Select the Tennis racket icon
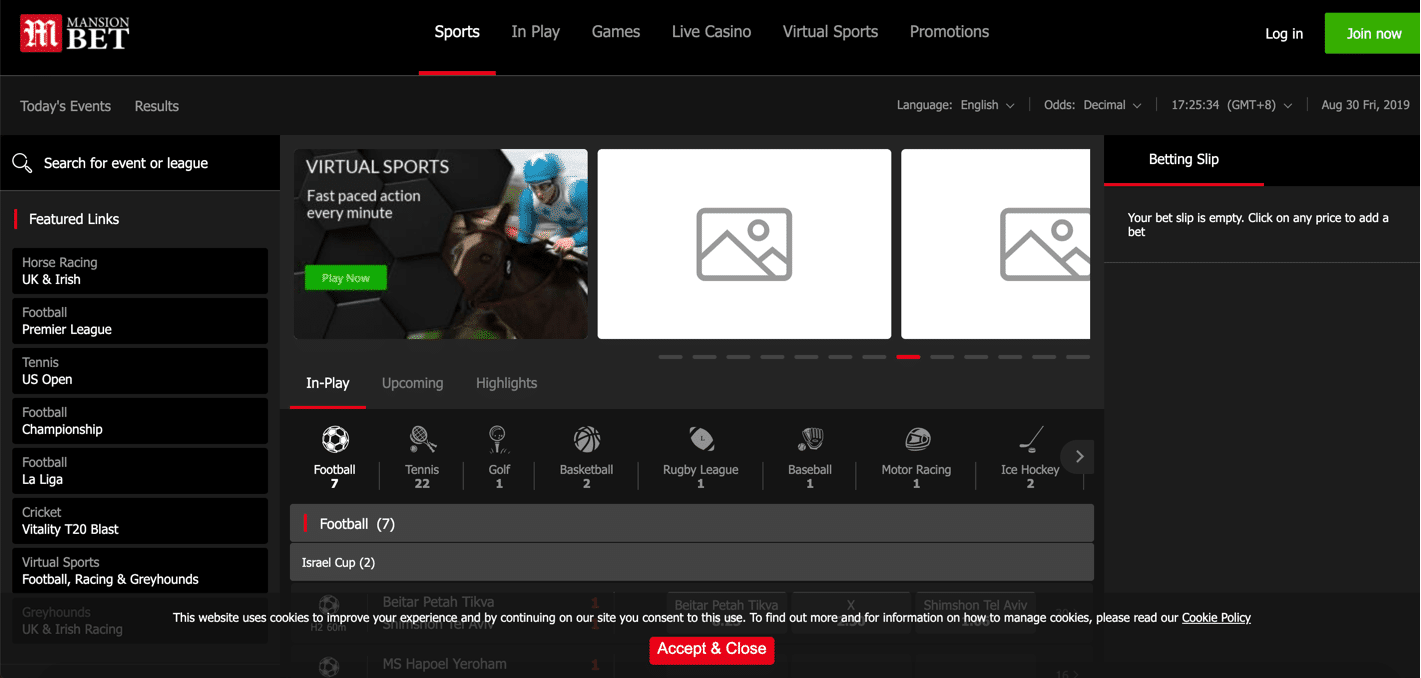Image resolution: width=1421 pixels, height=678 pixels. tap(422, 440)
